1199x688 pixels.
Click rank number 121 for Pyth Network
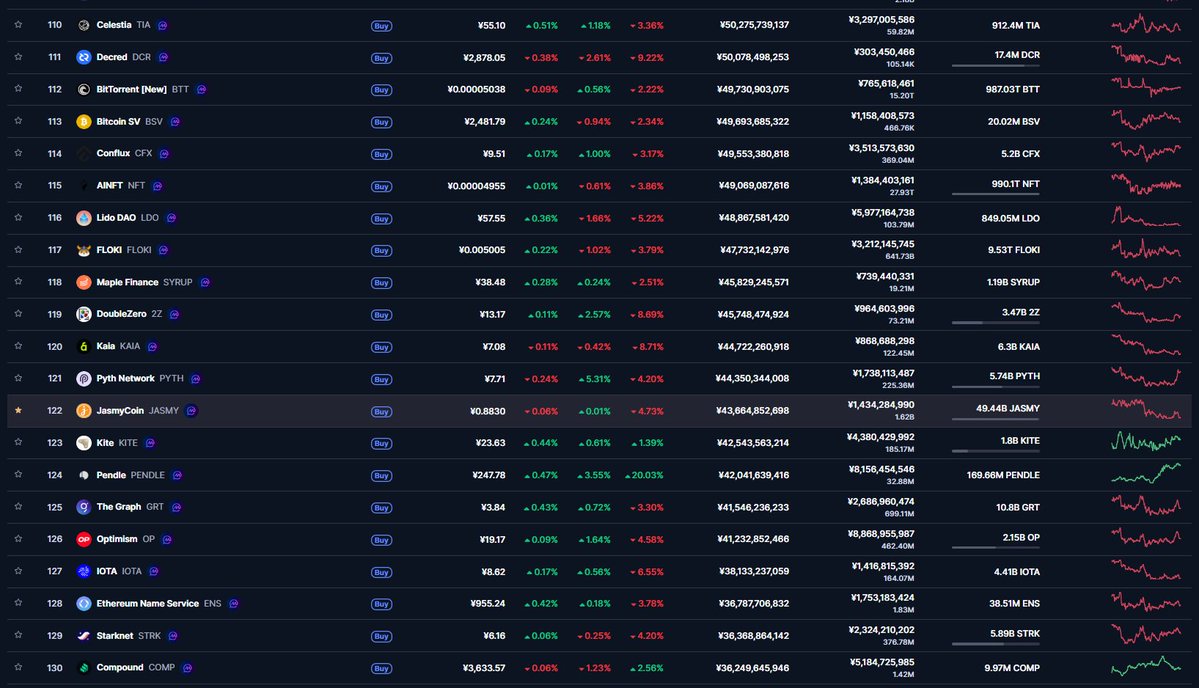(x=55, y=378)
